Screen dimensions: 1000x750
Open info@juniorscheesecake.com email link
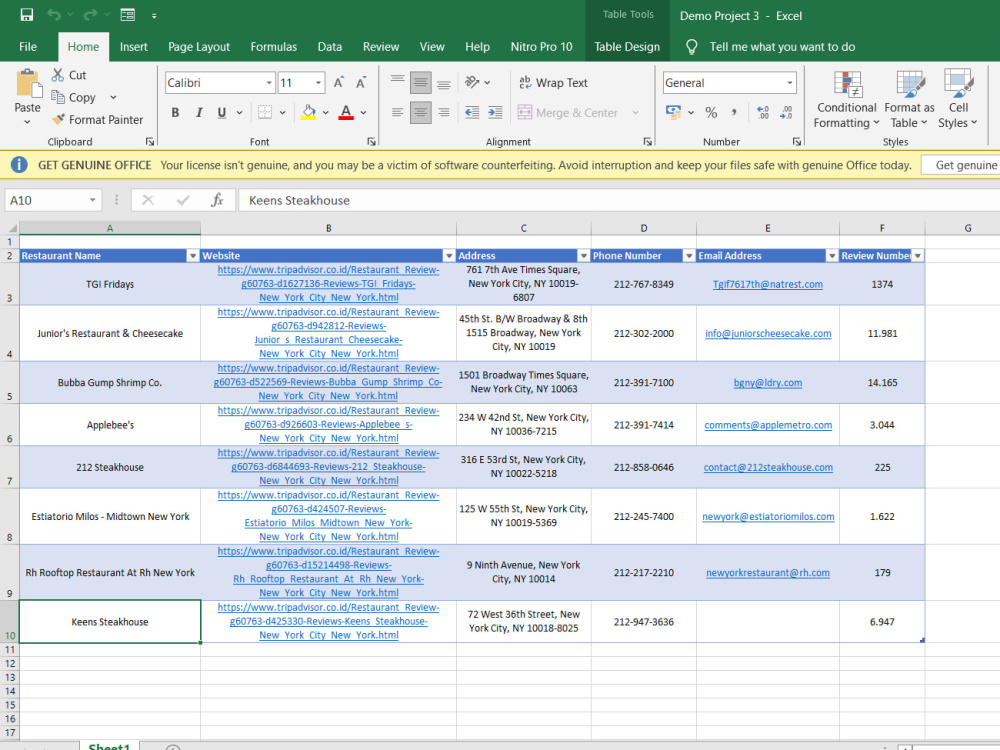[x=768, y=333]
